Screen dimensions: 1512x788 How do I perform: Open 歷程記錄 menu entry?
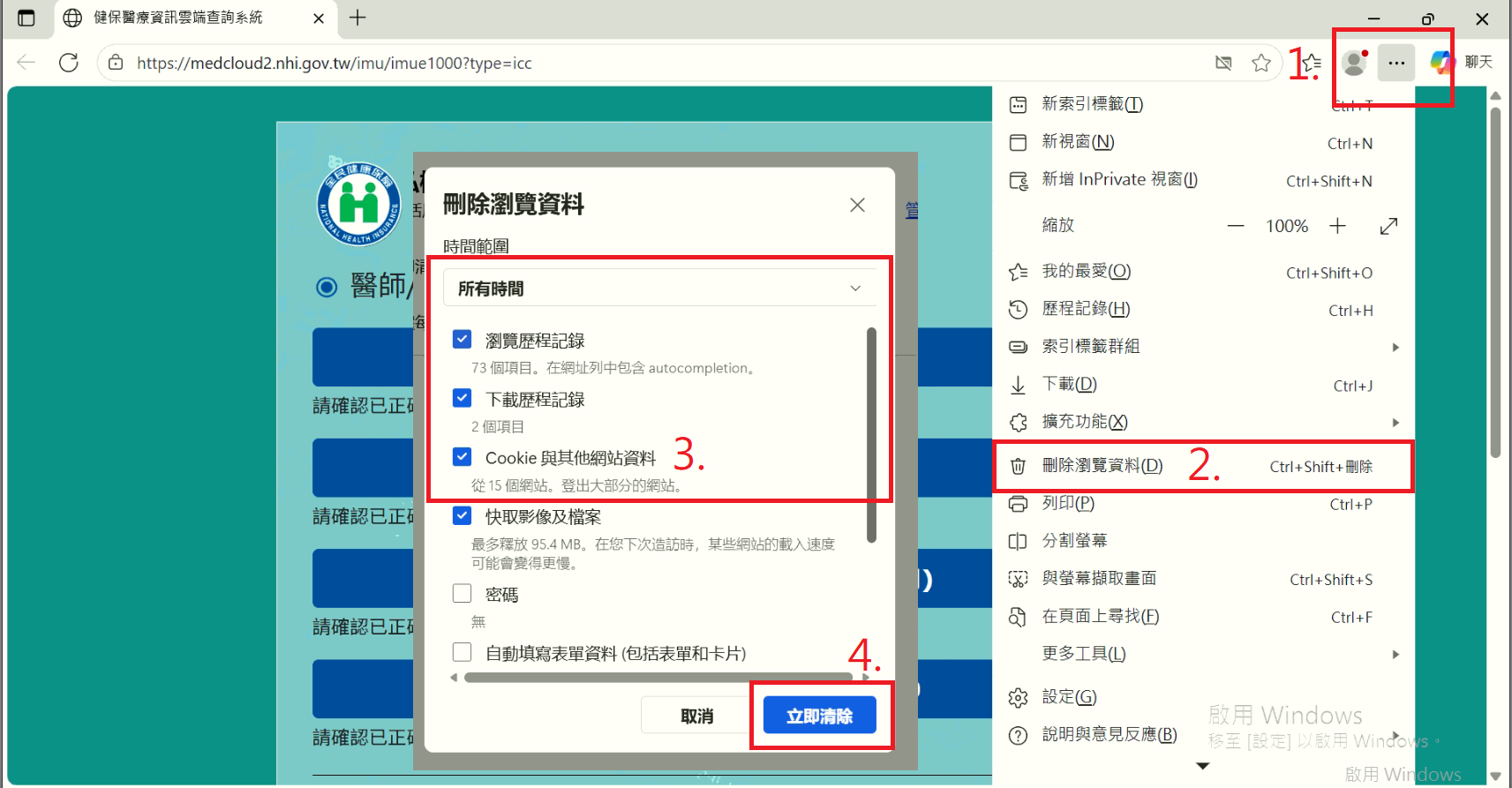click(x=1203, y=309)
